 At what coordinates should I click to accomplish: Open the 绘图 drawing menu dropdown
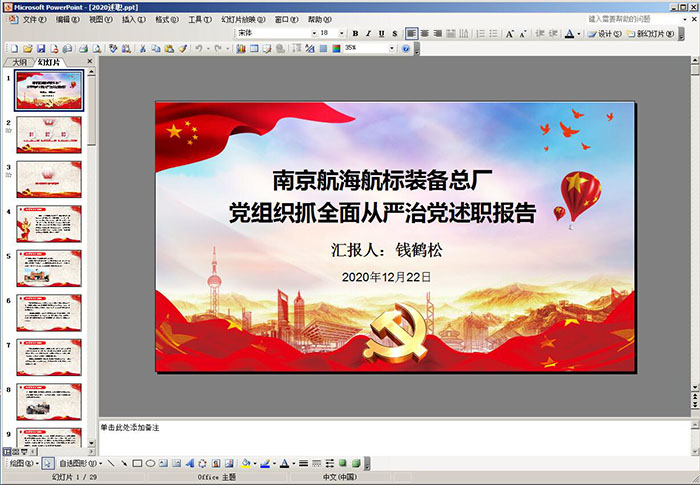pyautogui.click(x=24, y=464)
